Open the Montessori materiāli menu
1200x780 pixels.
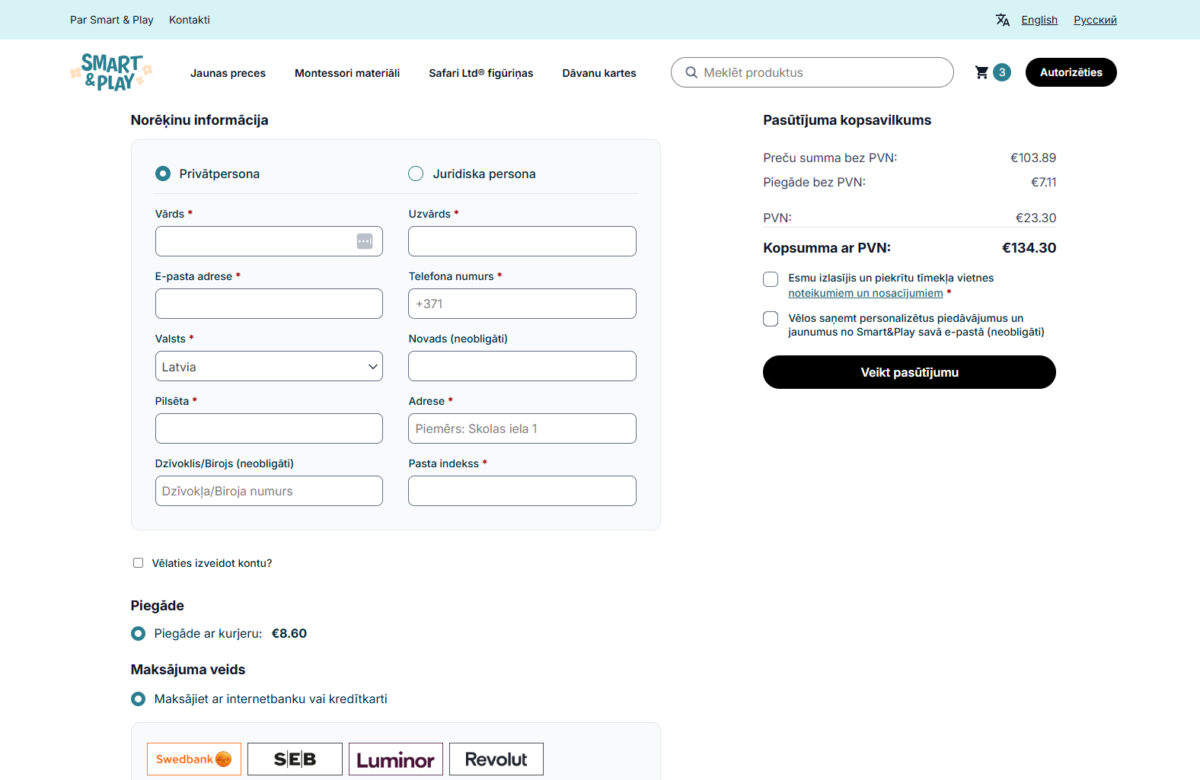coord(347,73)
